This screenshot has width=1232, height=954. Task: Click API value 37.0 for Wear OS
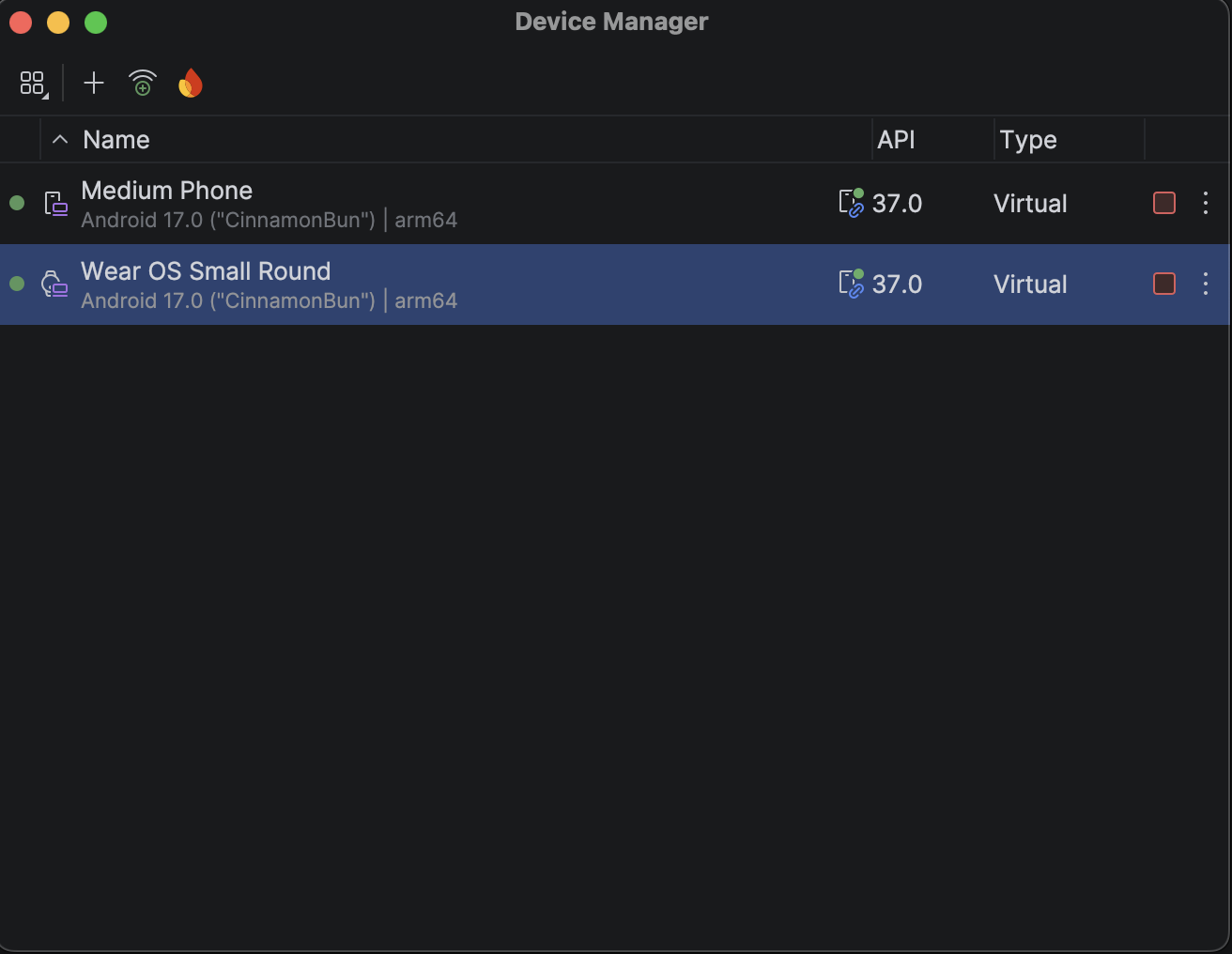897,285
